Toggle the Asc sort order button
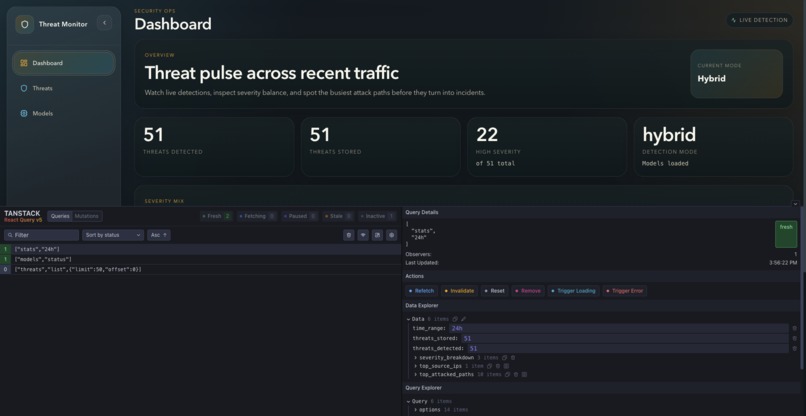Viewport: 806px width, 416px height. click(x=159, y=235)
